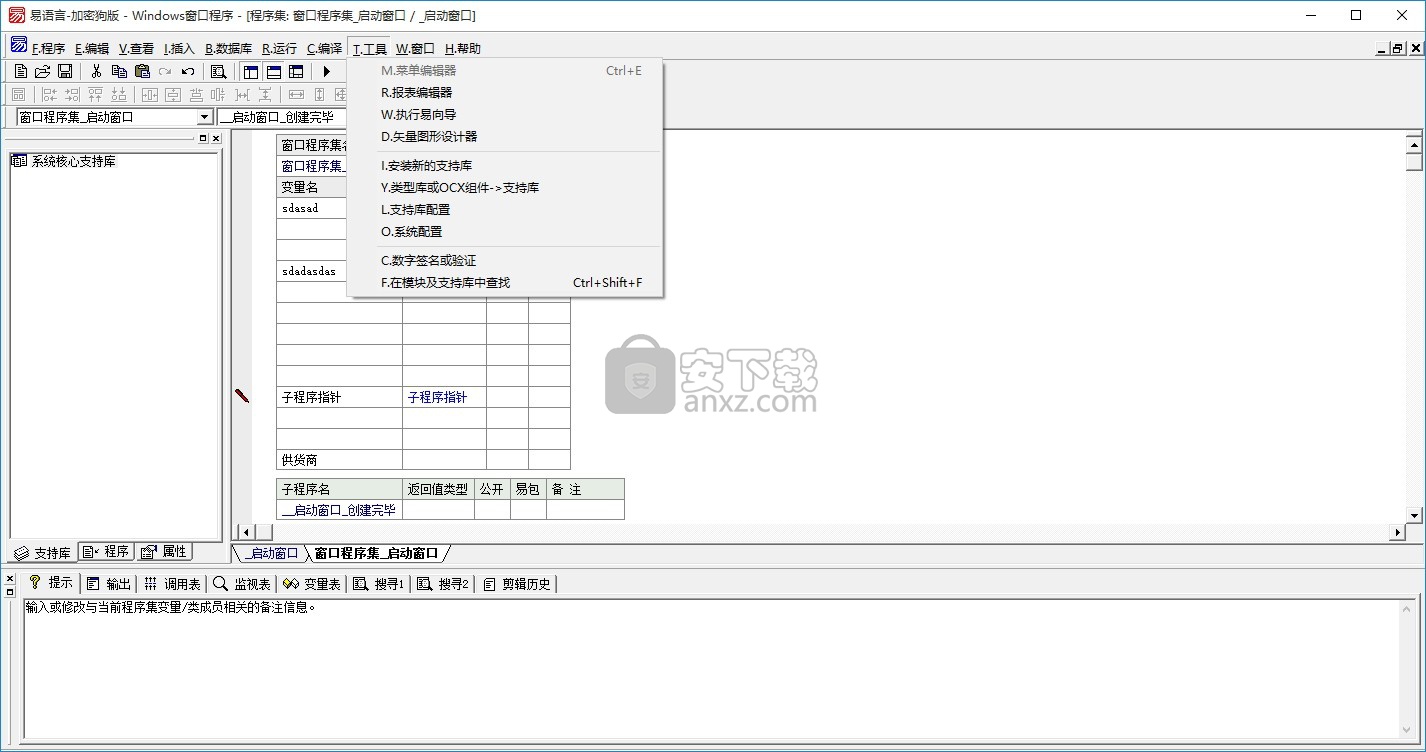Image resolution: width=1426 pixels, height=752 pixels.
Task: Click the New file toolbar icon
Action: click(x=20, y=71)
